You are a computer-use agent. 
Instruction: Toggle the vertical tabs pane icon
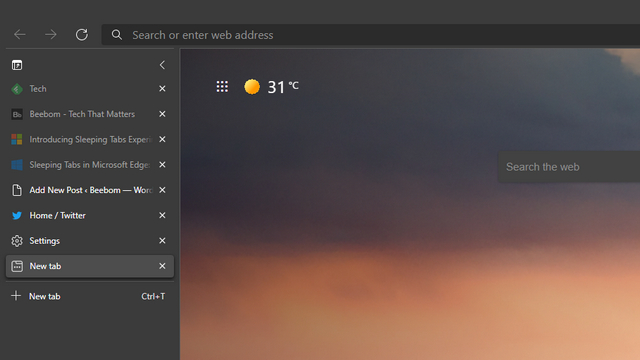(17, 65)
